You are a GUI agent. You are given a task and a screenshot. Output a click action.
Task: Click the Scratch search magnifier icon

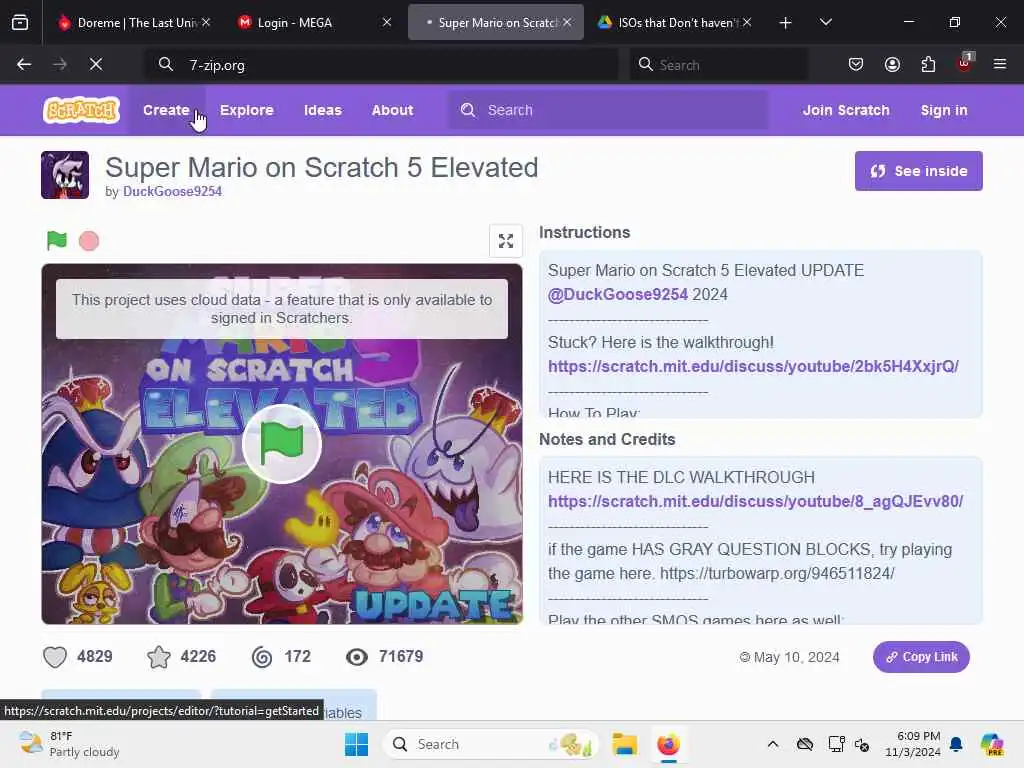468,110
